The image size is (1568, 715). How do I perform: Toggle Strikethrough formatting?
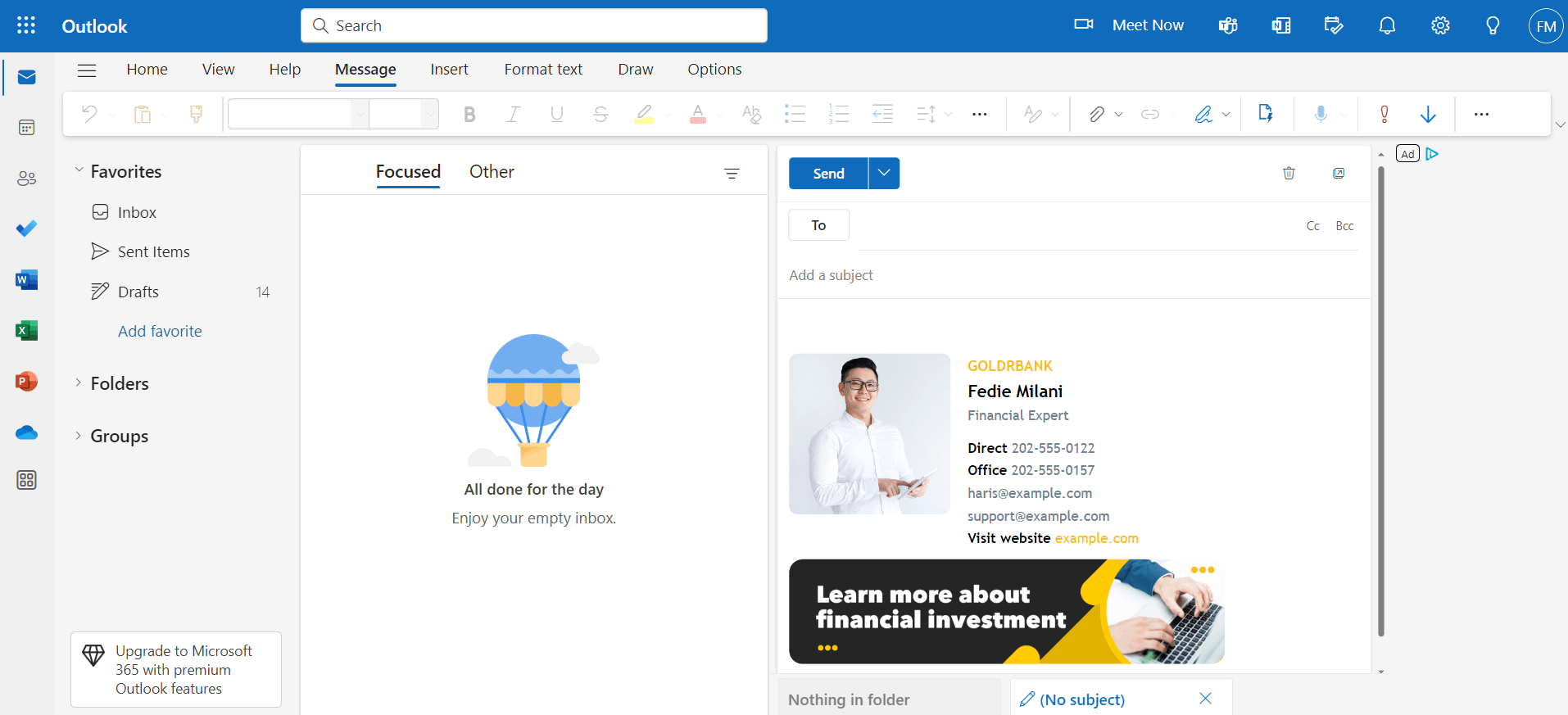tap(600, 114)
